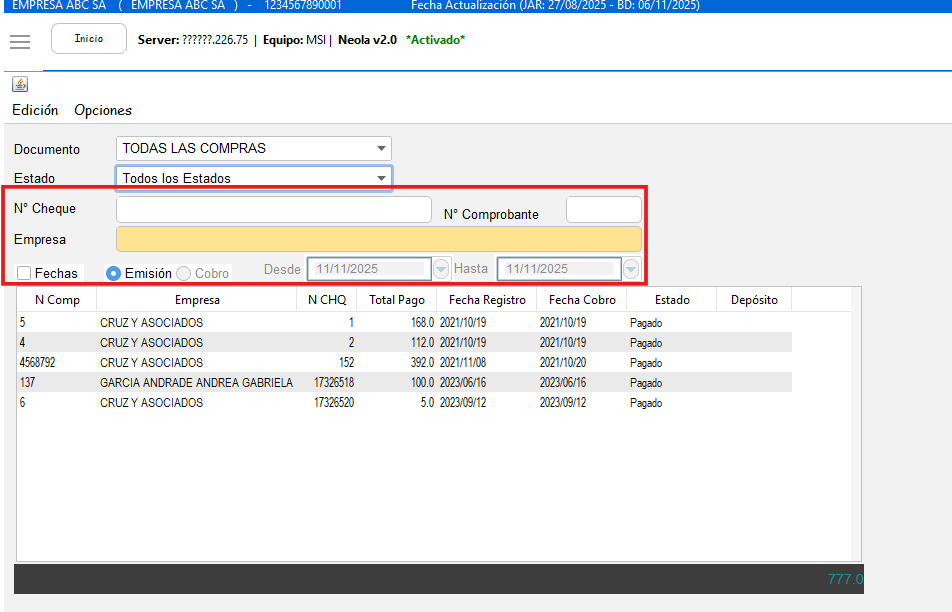
Task: Click the N° Cheque input field
Action: coord(273,209)
